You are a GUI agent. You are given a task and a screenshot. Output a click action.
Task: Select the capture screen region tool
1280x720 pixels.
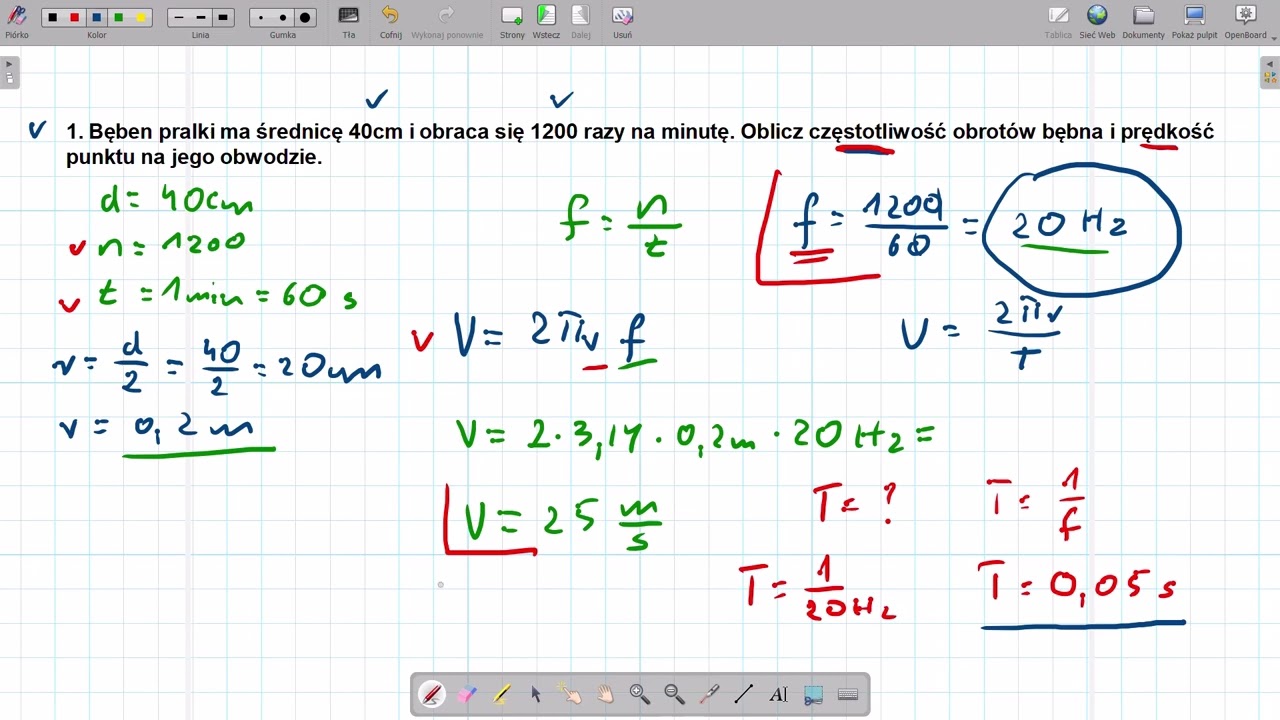point(813,694)
